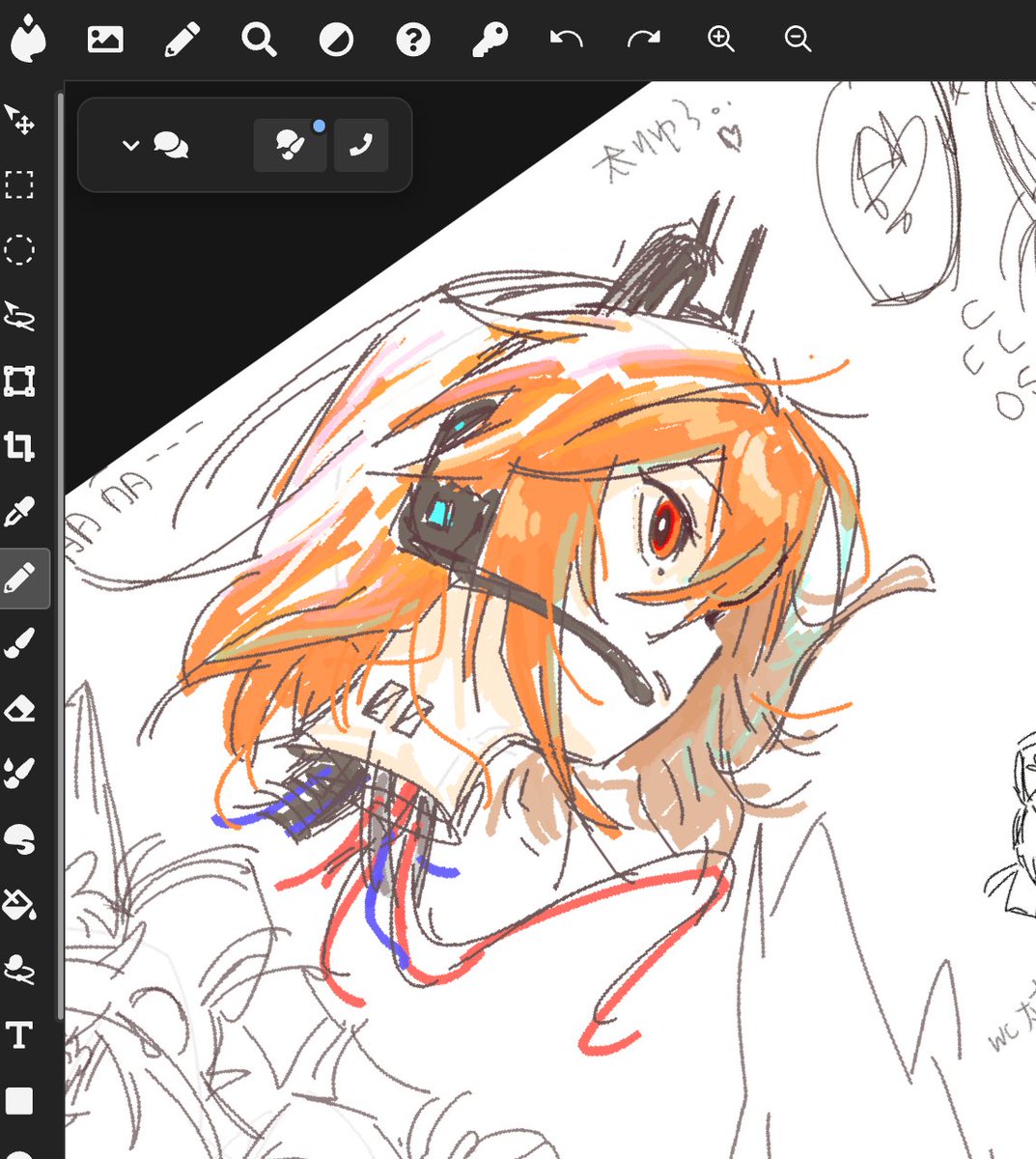This screenshot has height=1159, width=1036.
Task: Click the magnifier search icon
Action: [259, 40]
